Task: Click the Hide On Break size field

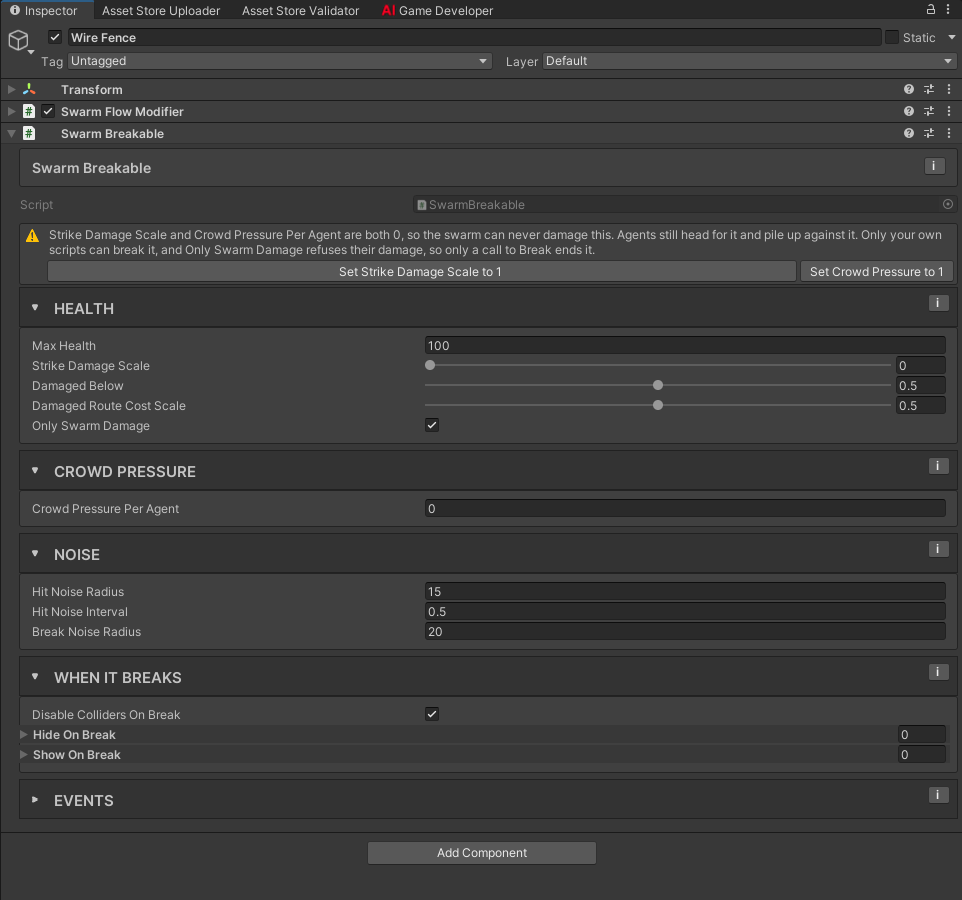Action: 922,734
